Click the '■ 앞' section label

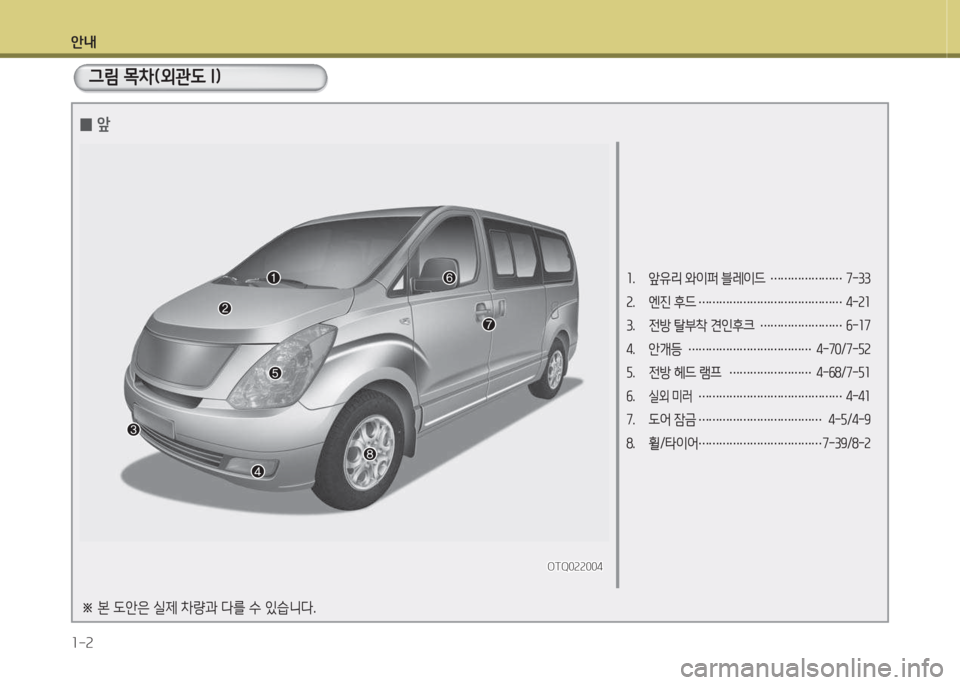click(x=96, y=125)
